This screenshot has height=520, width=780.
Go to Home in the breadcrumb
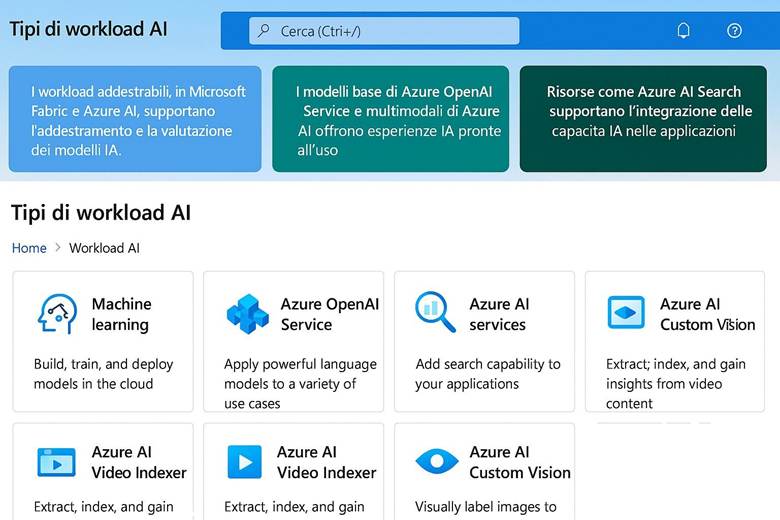(29, 248)
